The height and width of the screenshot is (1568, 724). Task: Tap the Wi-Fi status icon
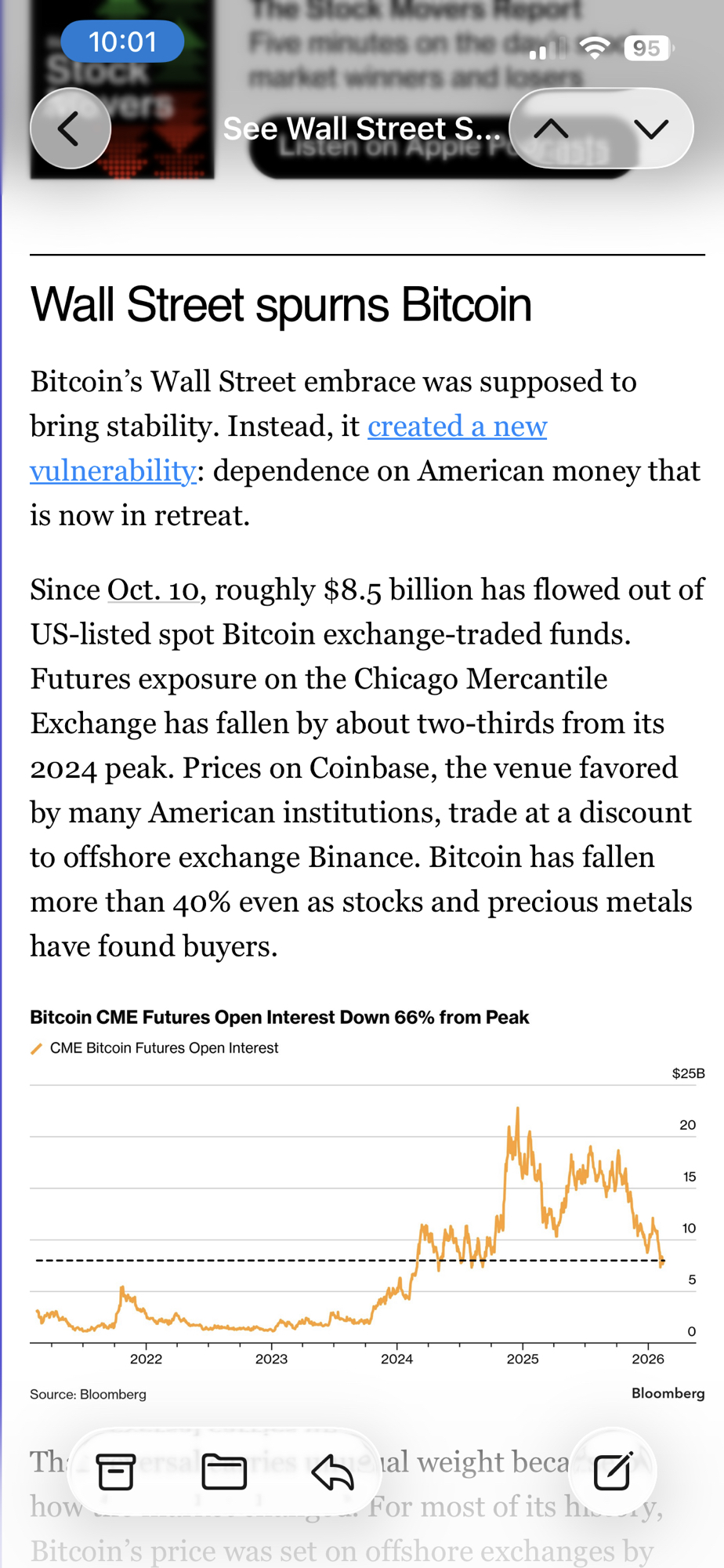point(595,48)
